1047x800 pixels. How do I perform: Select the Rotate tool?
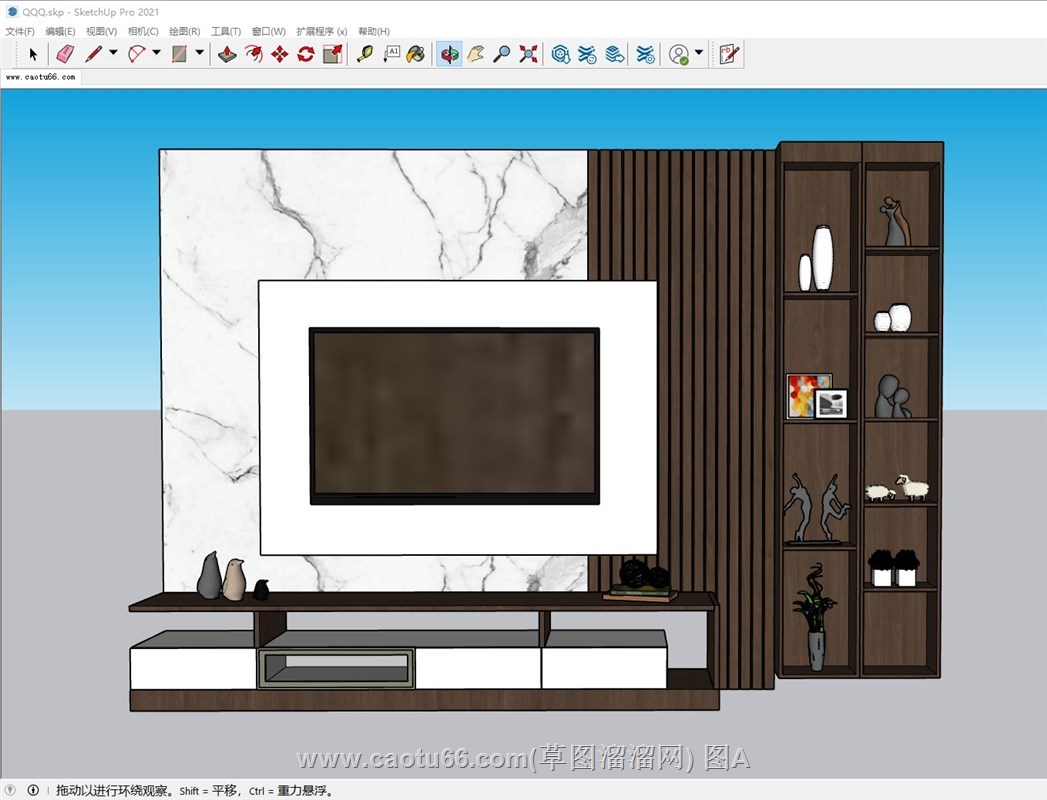point(306,54)
